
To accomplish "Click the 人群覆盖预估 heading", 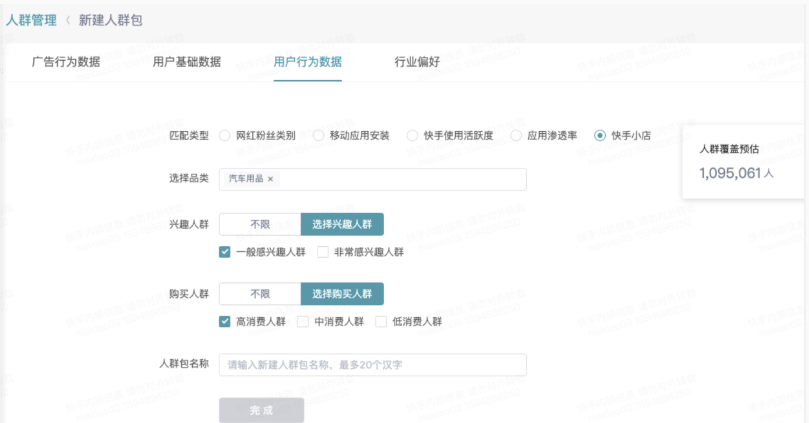I will pos(729,149).
